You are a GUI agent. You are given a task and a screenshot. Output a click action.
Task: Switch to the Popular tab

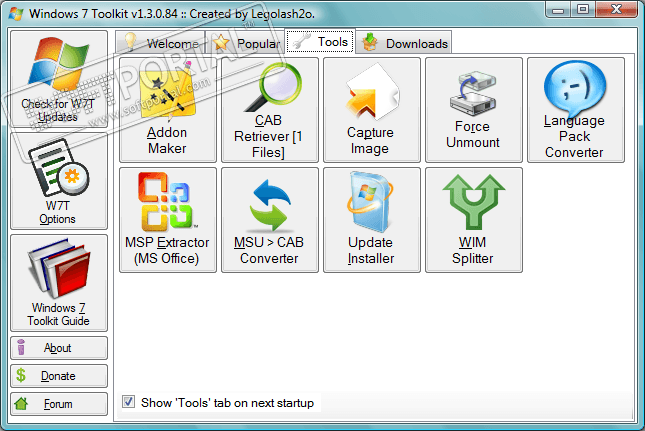pyautogui.click(x=245, y=43)
